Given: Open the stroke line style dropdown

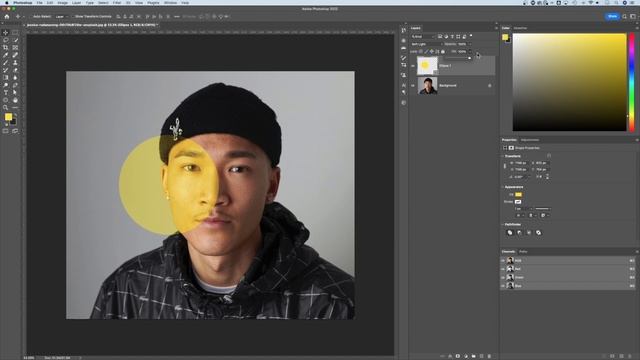Looking at the screenshot, I should (543, 209).
